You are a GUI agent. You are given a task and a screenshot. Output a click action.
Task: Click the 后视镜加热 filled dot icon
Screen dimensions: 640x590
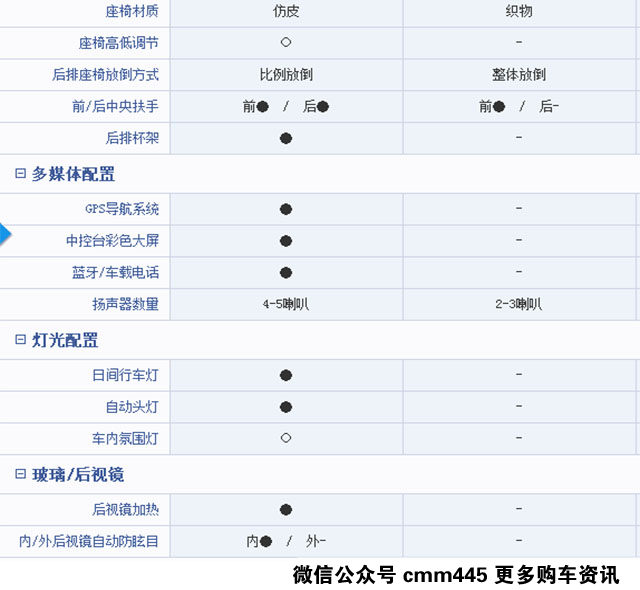pyautogui.click(x=286, y=510)
